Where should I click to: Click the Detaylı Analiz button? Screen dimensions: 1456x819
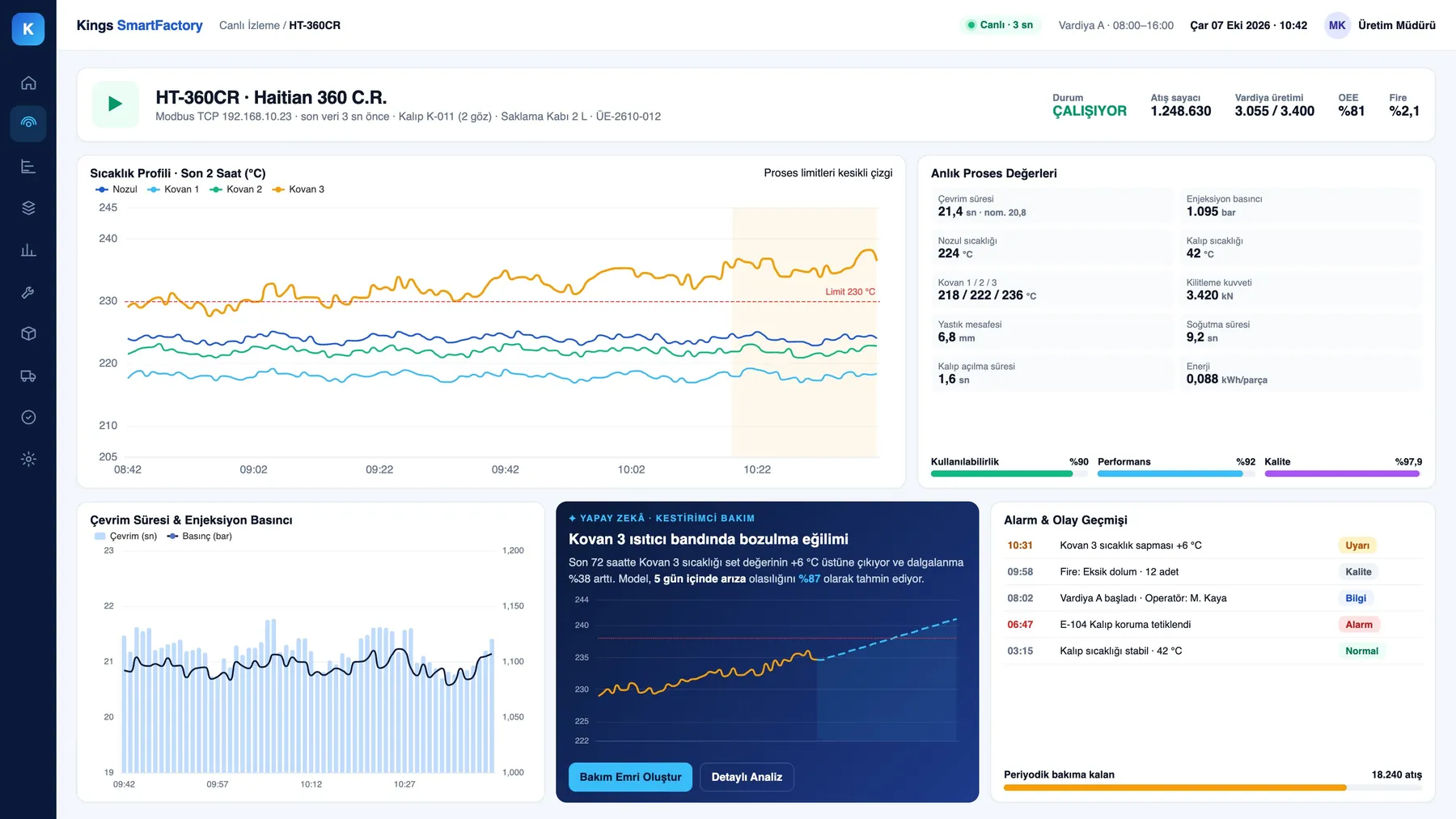747,777
